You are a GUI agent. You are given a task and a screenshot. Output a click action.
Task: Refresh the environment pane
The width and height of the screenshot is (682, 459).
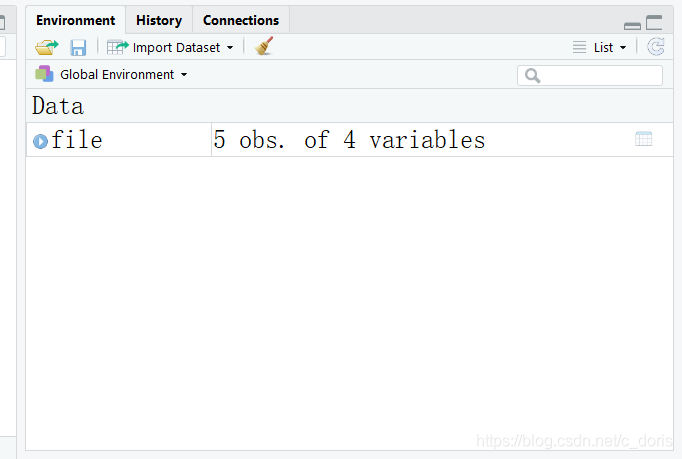[656, 47]
